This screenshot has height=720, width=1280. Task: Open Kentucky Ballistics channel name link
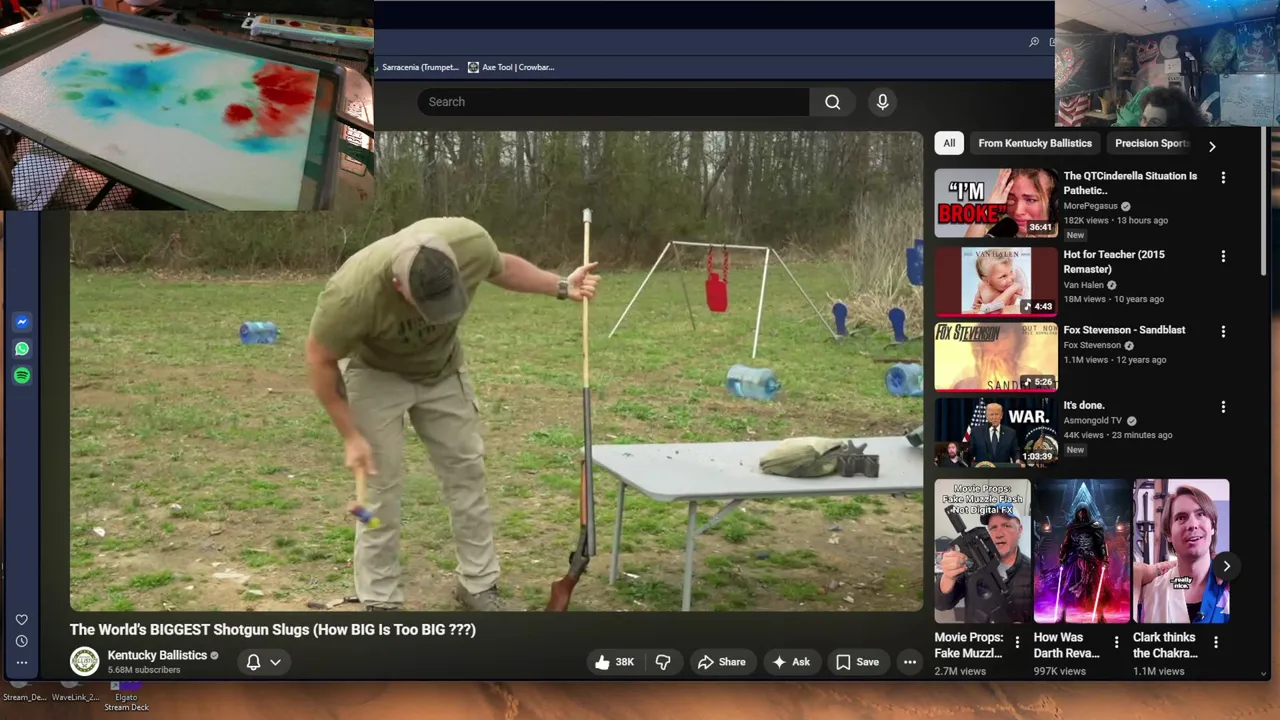click(157, 655)
